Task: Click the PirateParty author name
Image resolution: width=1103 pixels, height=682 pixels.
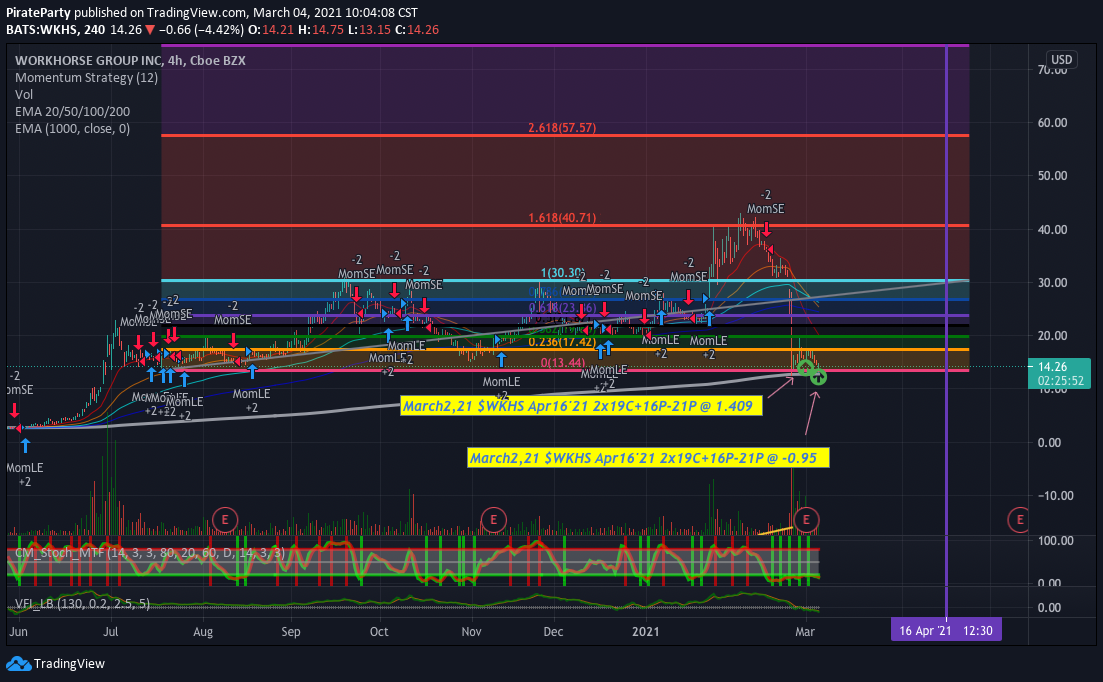Action: 38,13
